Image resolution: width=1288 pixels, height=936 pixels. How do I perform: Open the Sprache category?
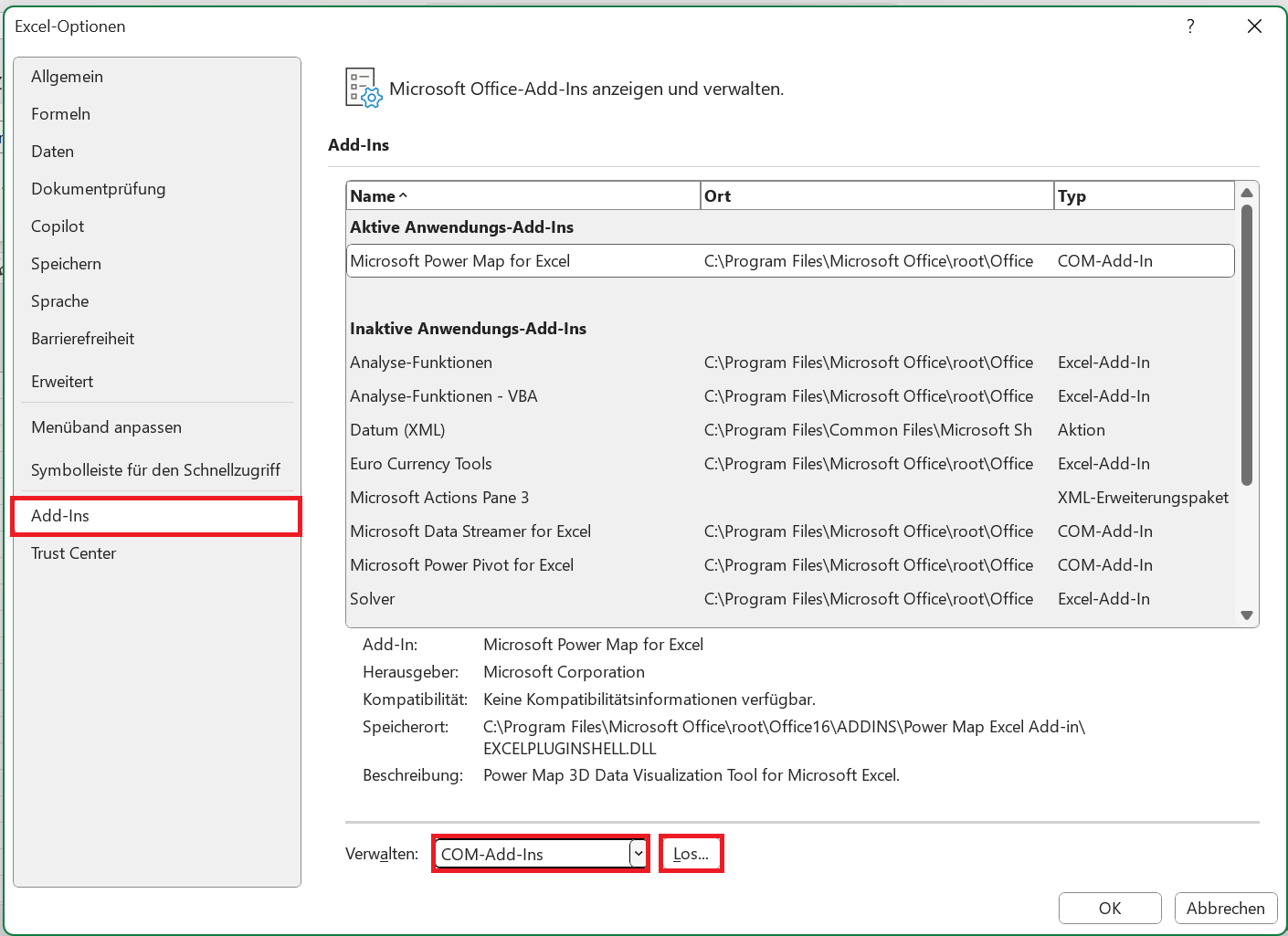157,301
